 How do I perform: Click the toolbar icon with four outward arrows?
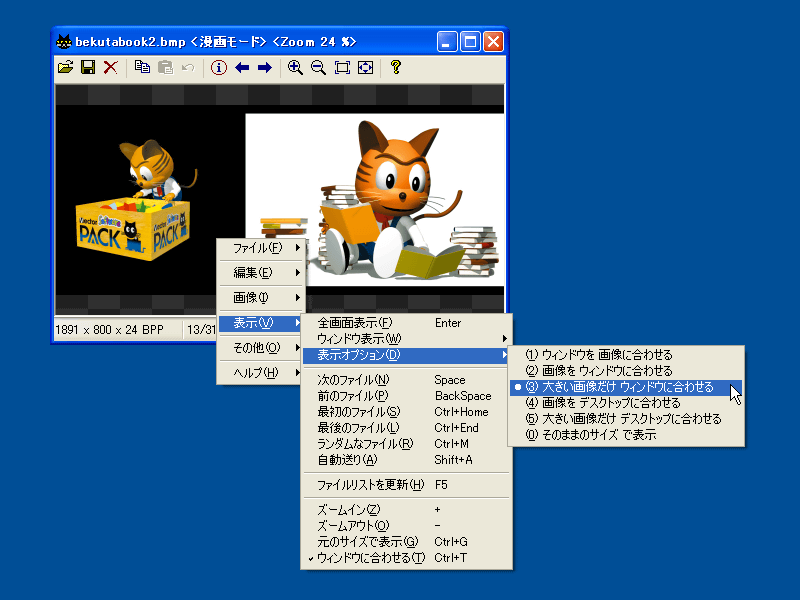(365, 67)
